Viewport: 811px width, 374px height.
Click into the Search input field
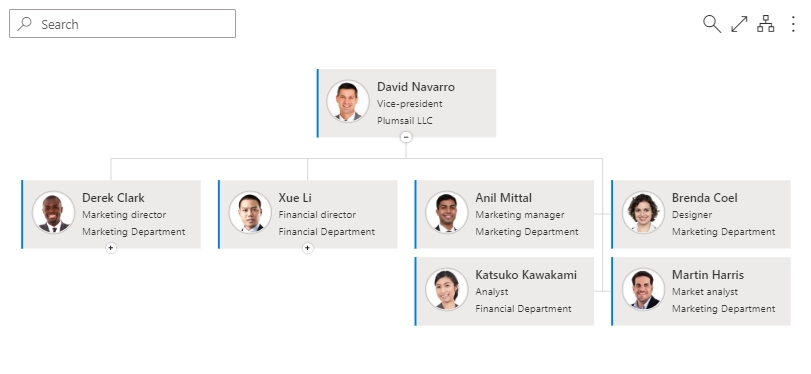[x=123, y=24]
